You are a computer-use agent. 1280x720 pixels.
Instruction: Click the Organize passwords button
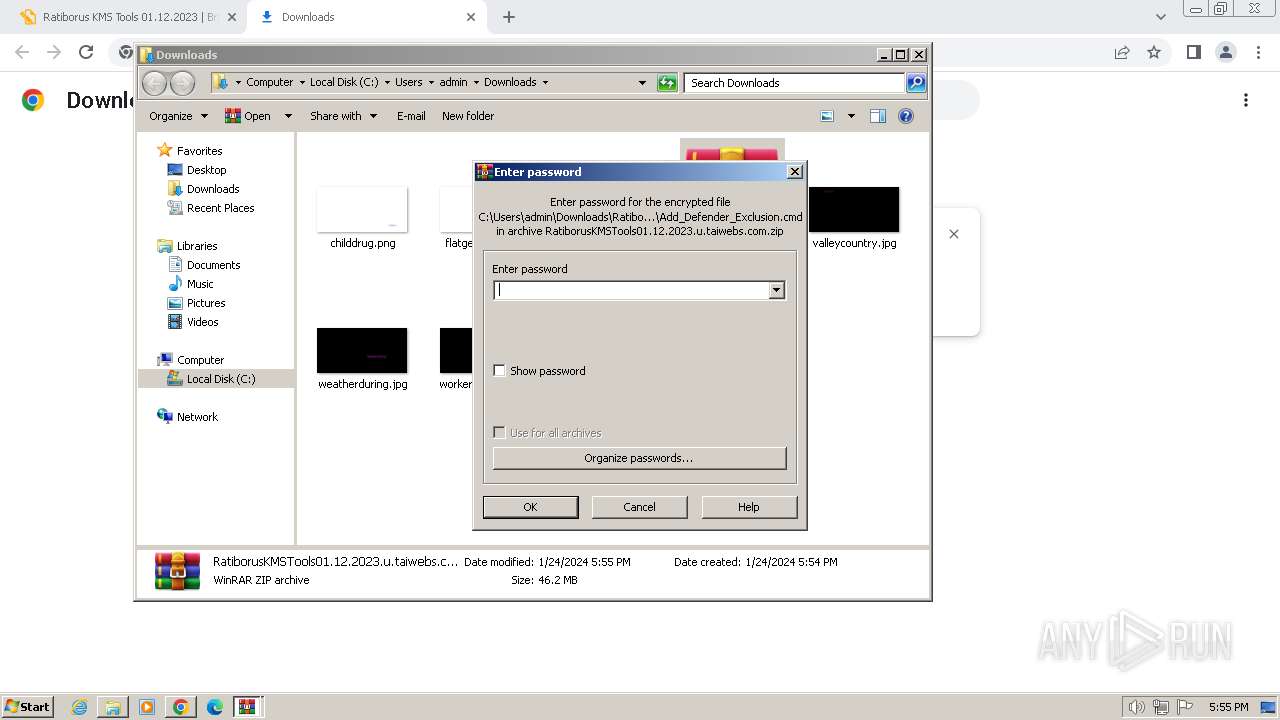tap(639, 458)
